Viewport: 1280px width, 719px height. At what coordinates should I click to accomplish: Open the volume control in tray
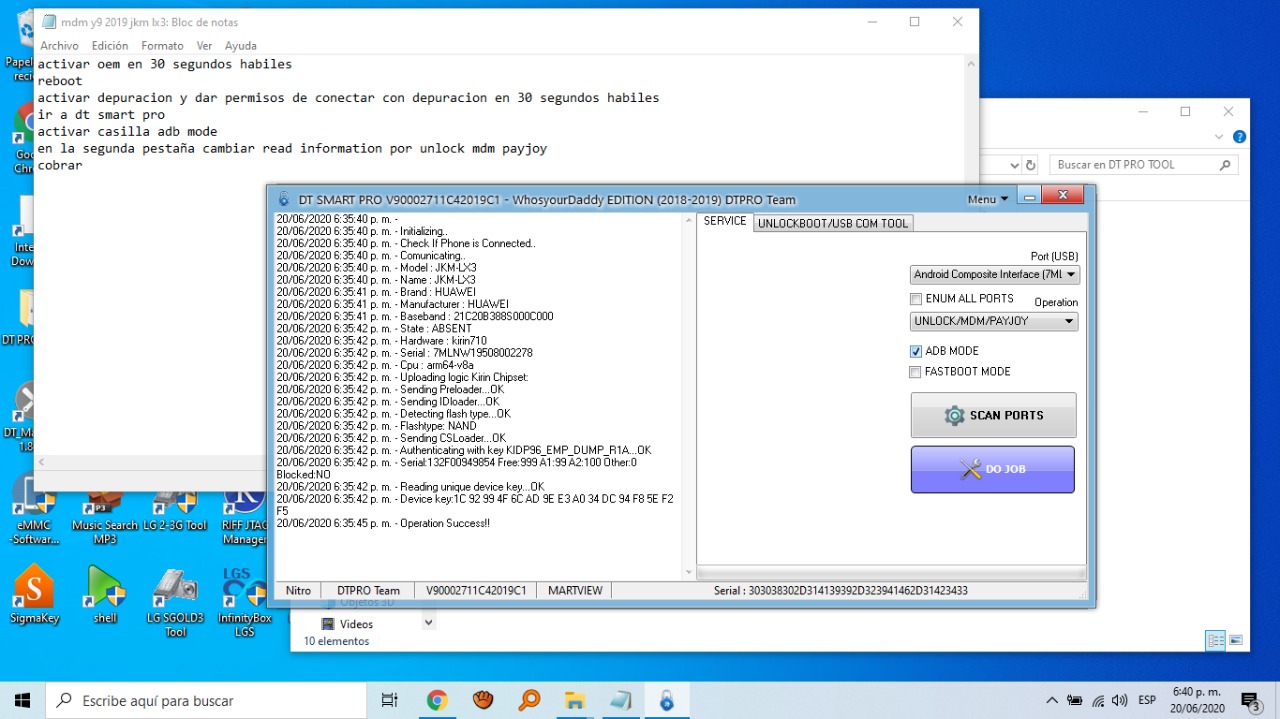tap(1120, 700)
